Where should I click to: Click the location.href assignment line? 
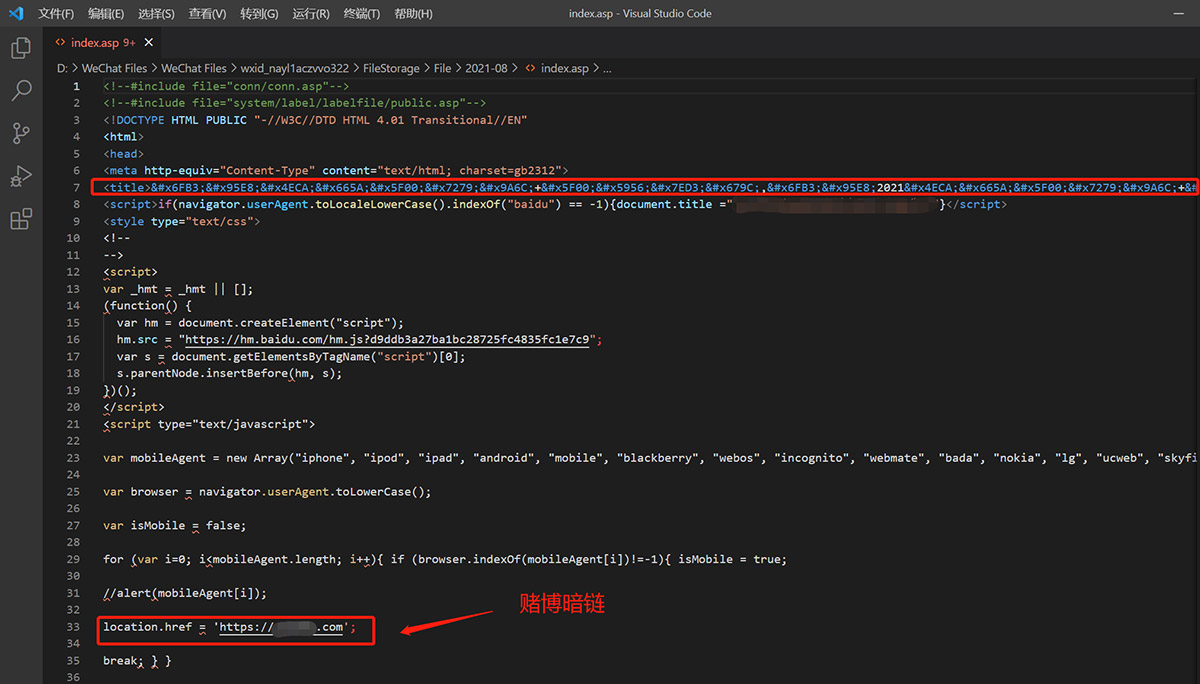tap(230, 627)
